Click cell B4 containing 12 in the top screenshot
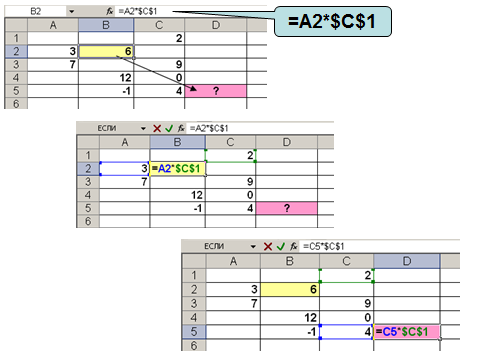Image resolution: width=480 pixels, height=360 pixels. point(106,78)
